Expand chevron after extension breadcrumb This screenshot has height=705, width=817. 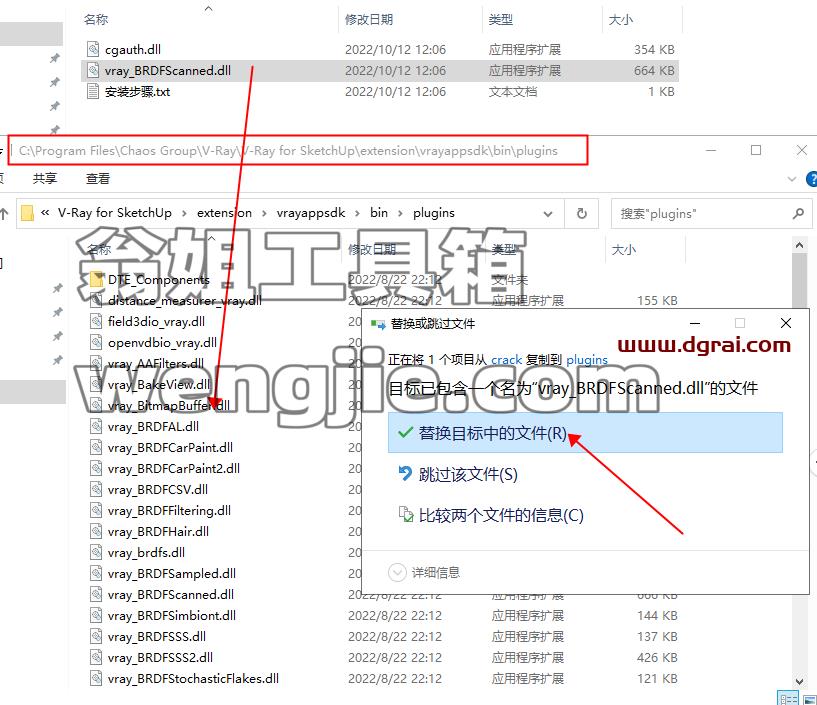point(264,213)
